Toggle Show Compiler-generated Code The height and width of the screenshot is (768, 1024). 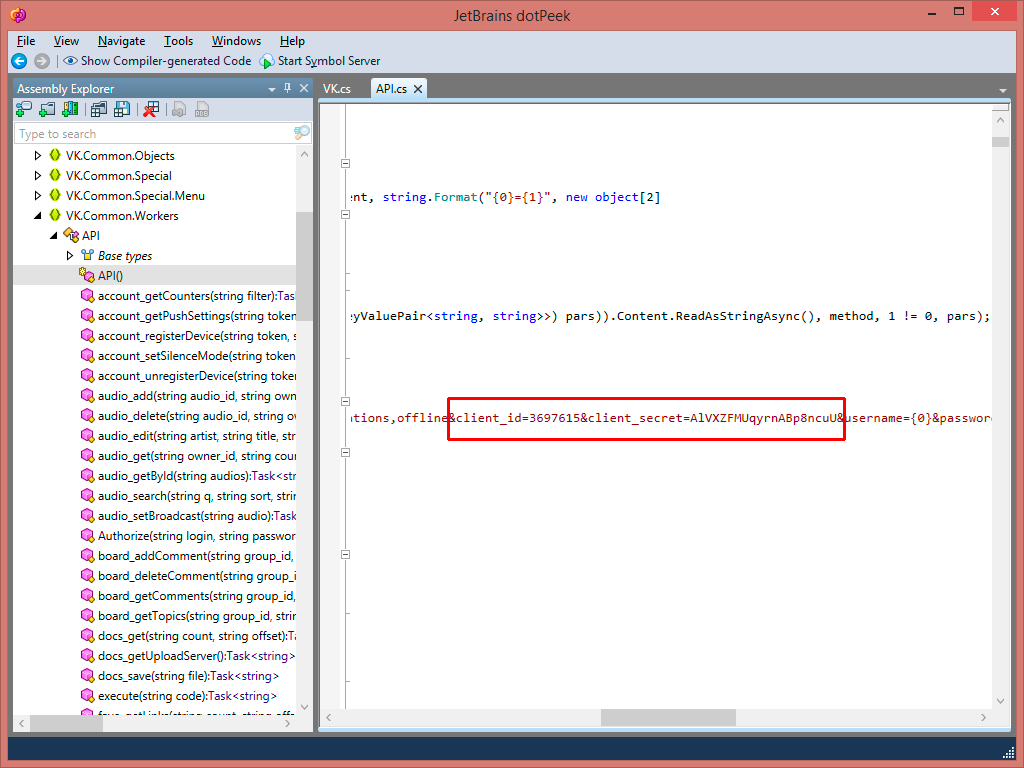click(157, 61)
